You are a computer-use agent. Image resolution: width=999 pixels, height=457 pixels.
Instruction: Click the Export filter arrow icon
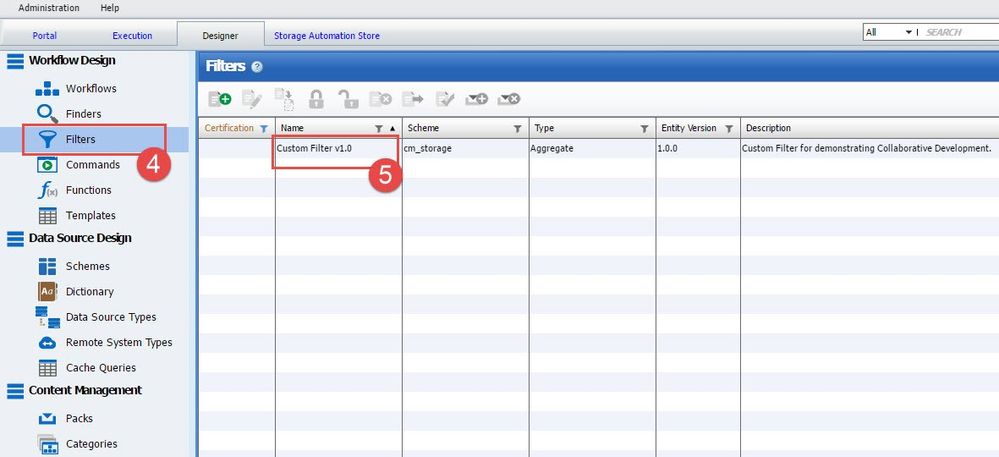point(412,99)
